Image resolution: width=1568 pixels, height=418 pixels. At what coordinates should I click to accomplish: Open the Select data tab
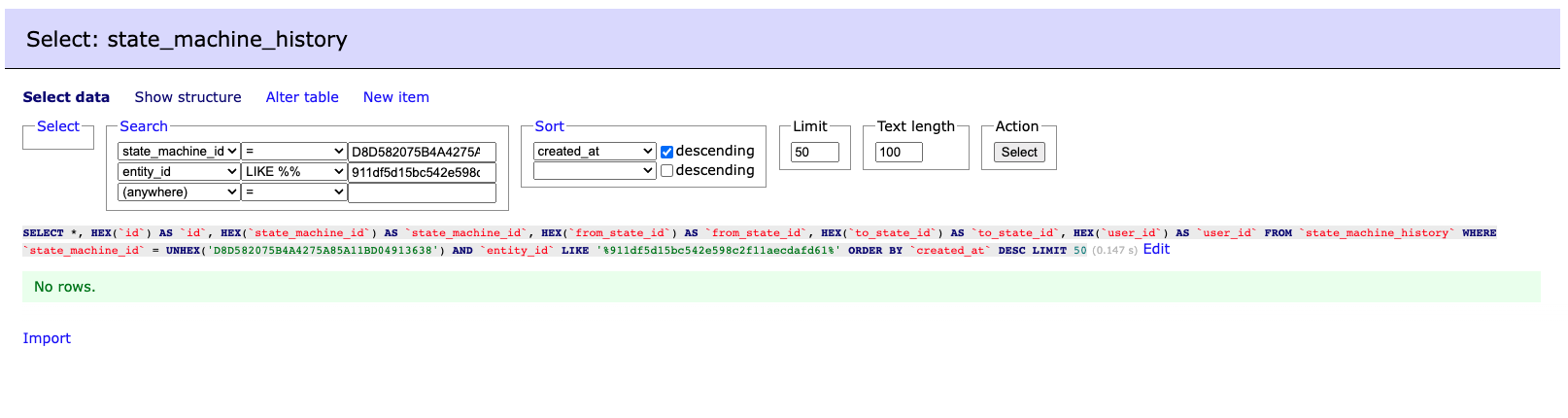click(x=66, y=97)
